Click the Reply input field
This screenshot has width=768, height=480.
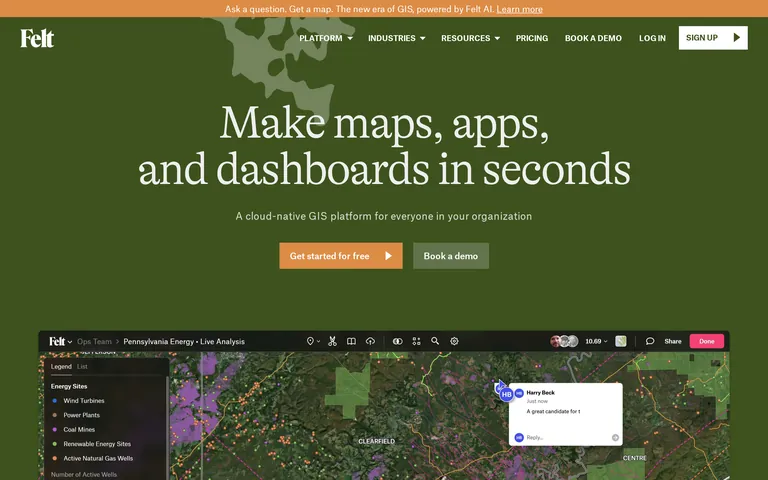(x=566, y=437)
